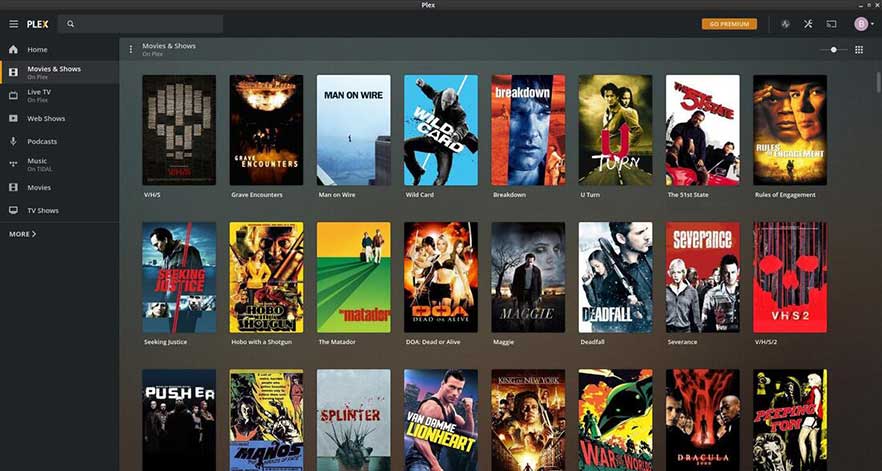Image resolution: width=882 pixels, height=471 pixels.
Task: Open the Severance poster
Action: pos(703,277)
